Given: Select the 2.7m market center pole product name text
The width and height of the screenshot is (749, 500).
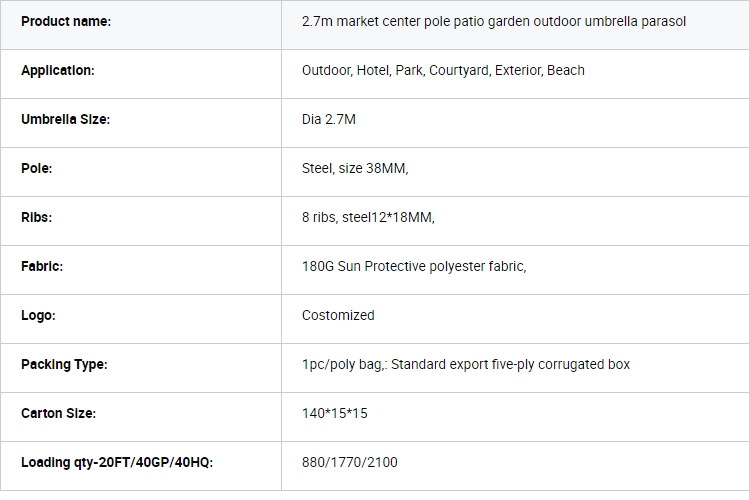Looking at the screenshot, I should (493, 21).
